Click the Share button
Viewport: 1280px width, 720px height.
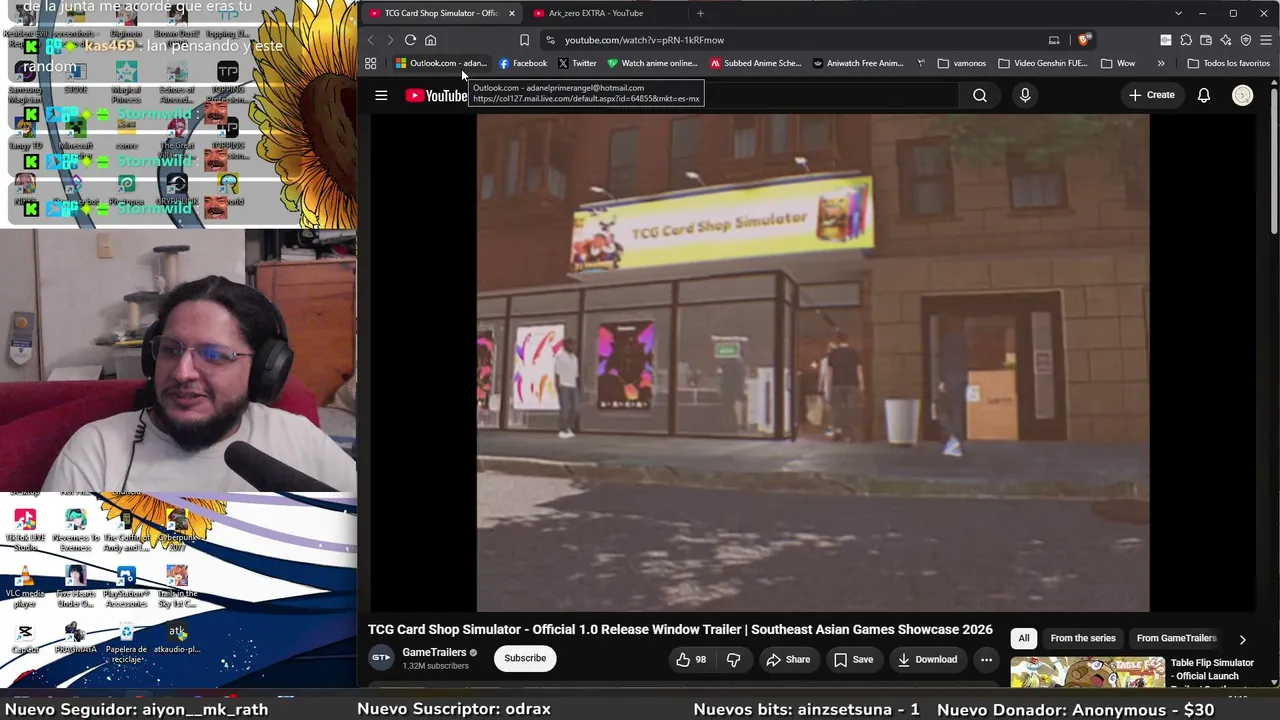[788, 659]
